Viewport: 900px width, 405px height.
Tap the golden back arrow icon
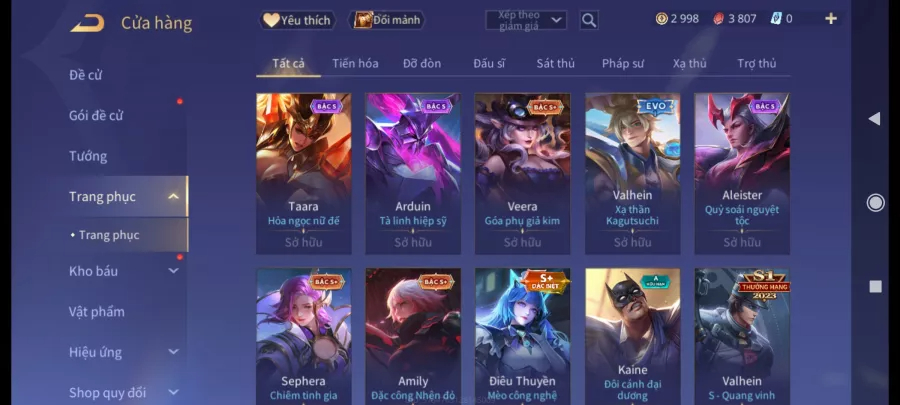(x=87, y=24)
